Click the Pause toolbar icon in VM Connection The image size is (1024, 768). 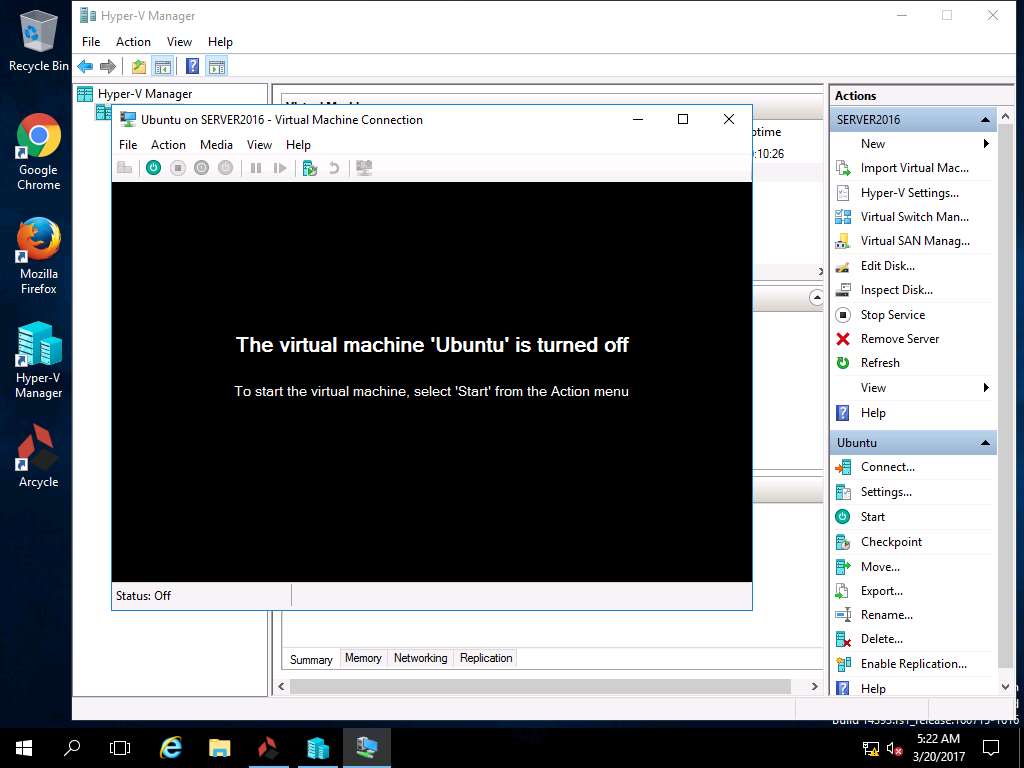point(256,168)
